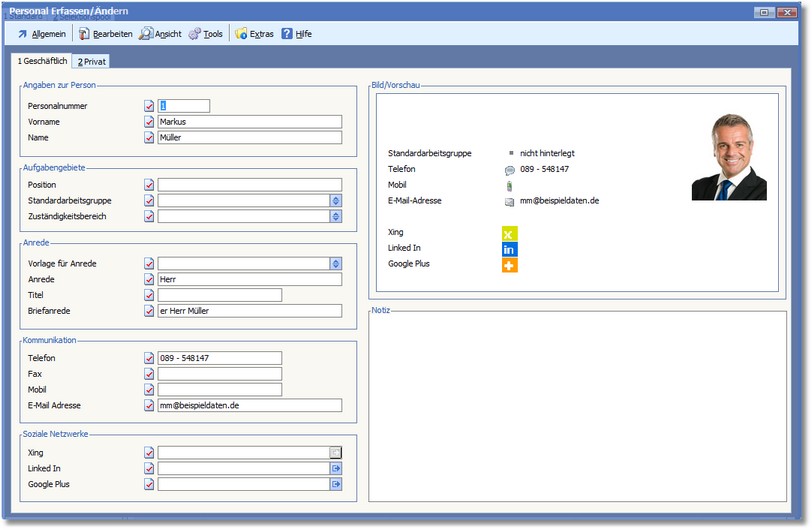Image resolution: width=812 pixels, height=530 pixels.
Task: Open the Google Plus field's arrow button
Action: pyautogui.click(x=336, y=484)
